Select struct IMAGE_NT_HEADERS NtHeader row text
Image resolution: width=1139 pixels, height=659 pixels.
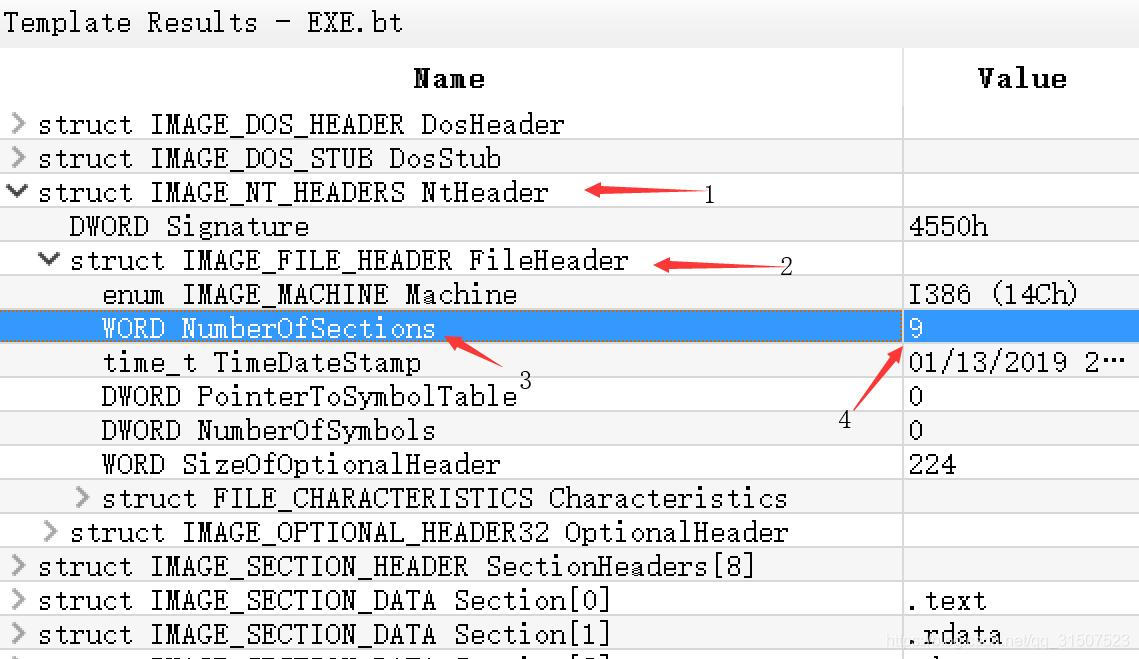(x=293, y=193)
